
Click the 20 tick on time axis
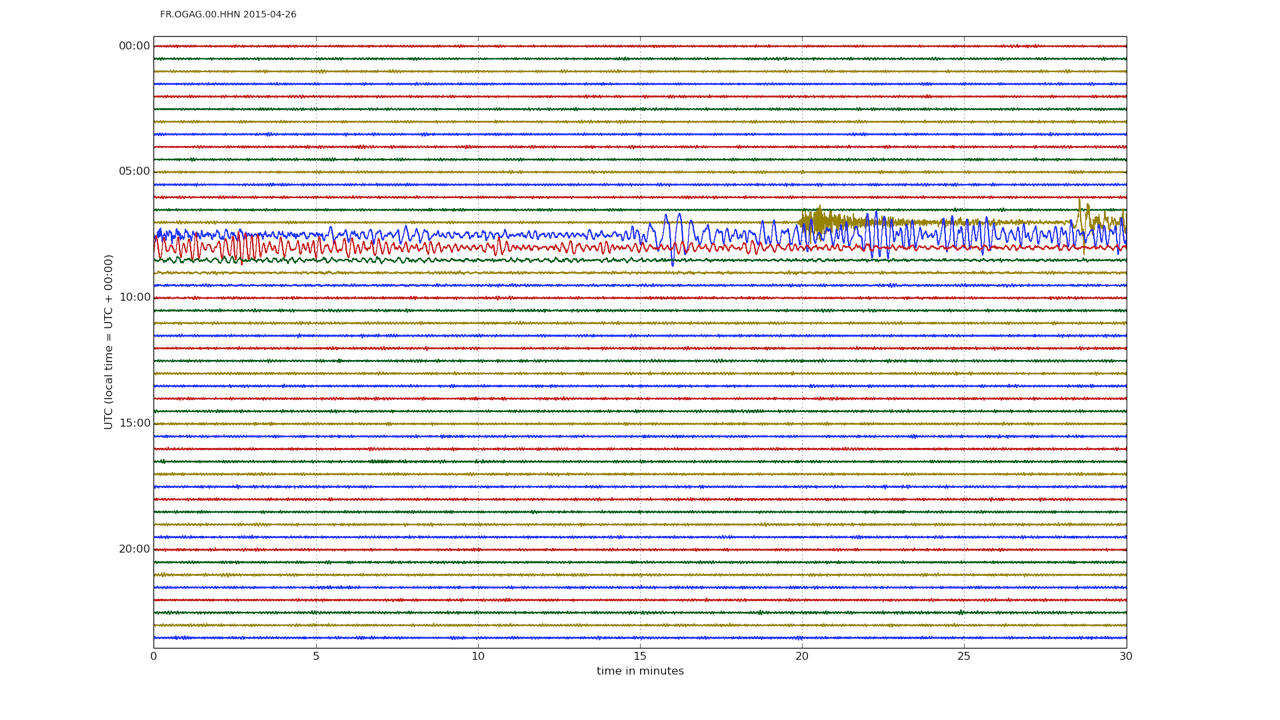802,656
